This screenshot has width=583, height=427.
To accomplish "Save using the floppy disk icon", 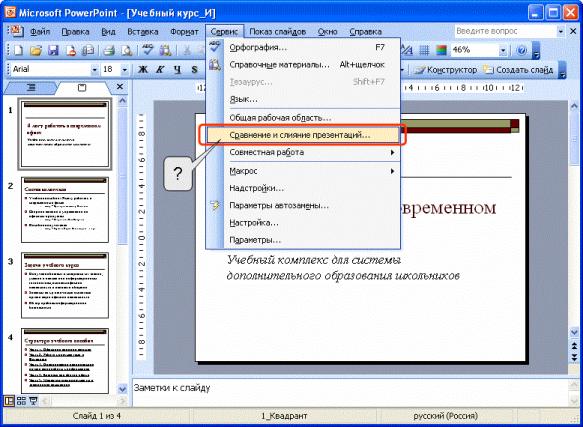I will pos(53,50).
